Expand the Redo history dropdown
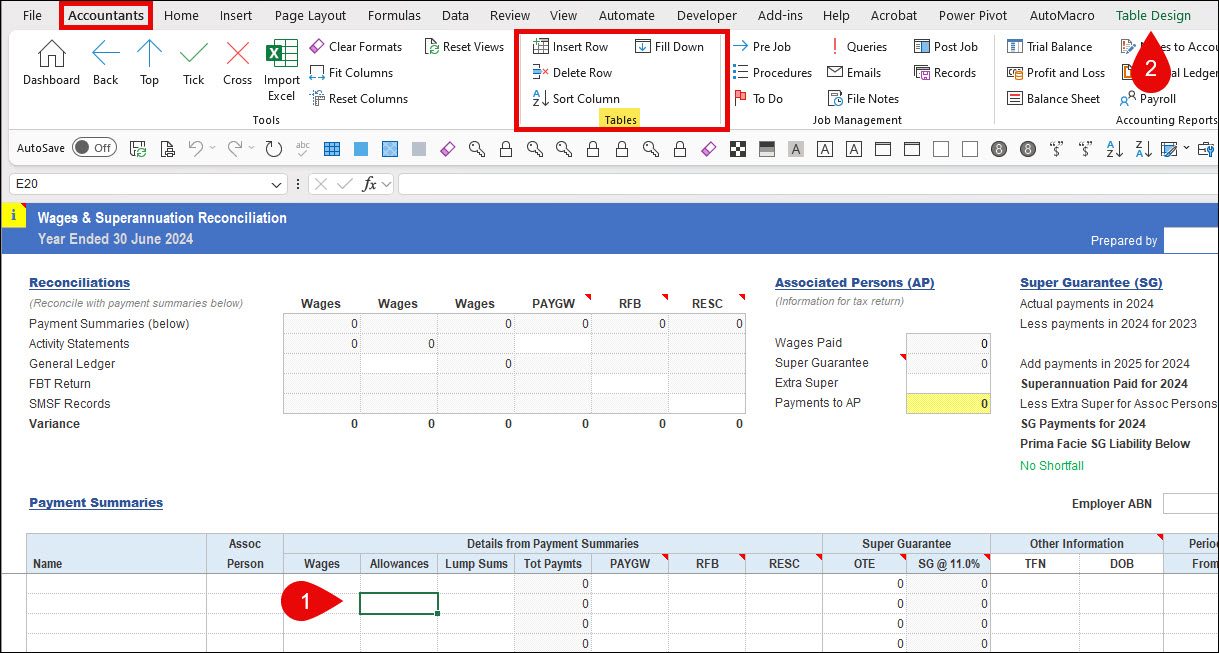 pos(252,149)
